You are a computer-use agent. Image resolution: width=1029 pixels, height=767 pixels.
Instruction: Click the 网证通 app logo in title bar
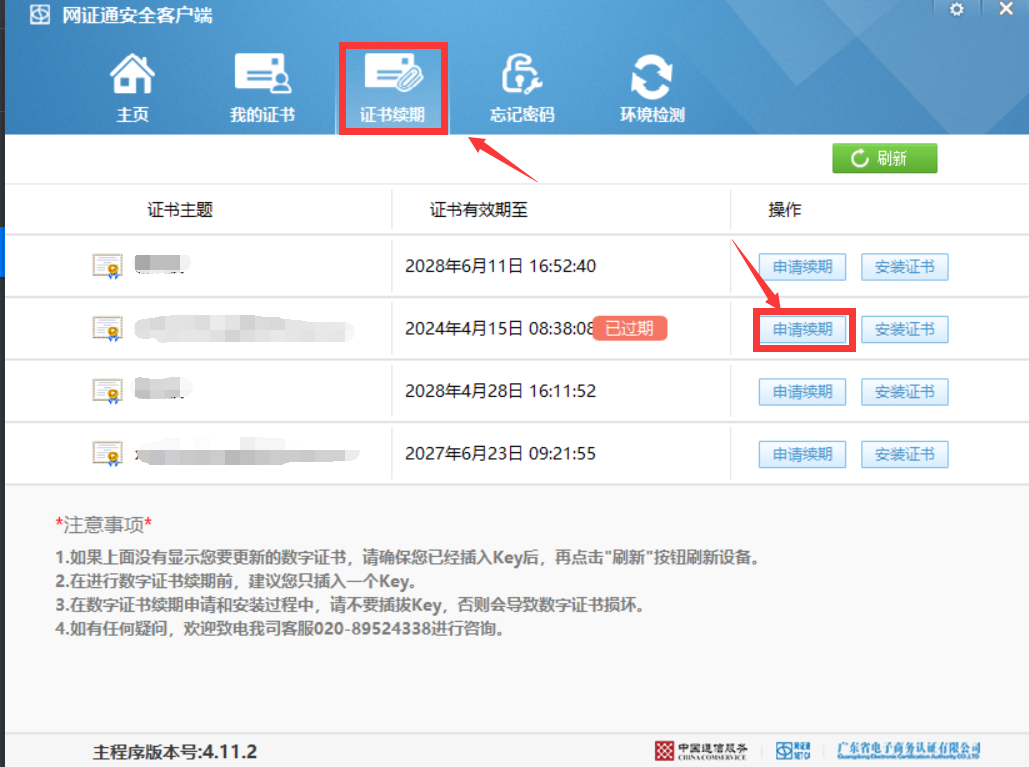(39, 15)
